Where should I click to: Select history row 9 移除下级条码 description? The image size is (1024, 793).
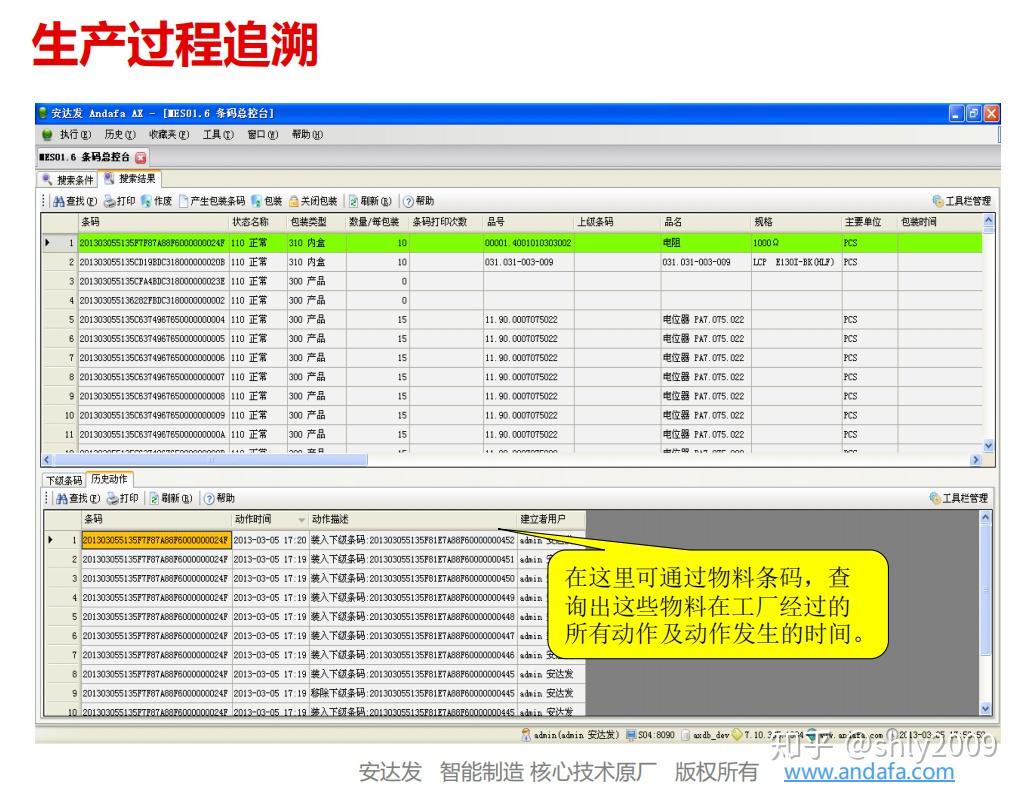413,693
